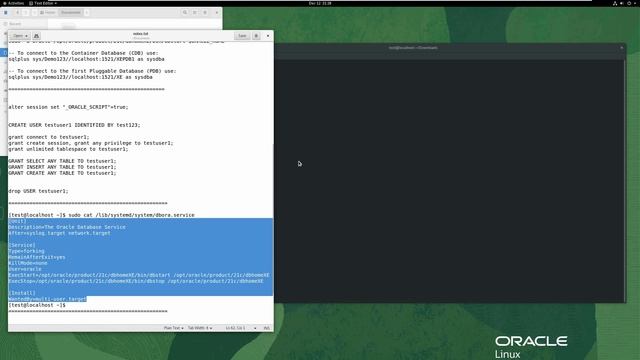The image size is (640, 360).
Task: Click Documents in Files path bar
Action: tap(71, 13)
